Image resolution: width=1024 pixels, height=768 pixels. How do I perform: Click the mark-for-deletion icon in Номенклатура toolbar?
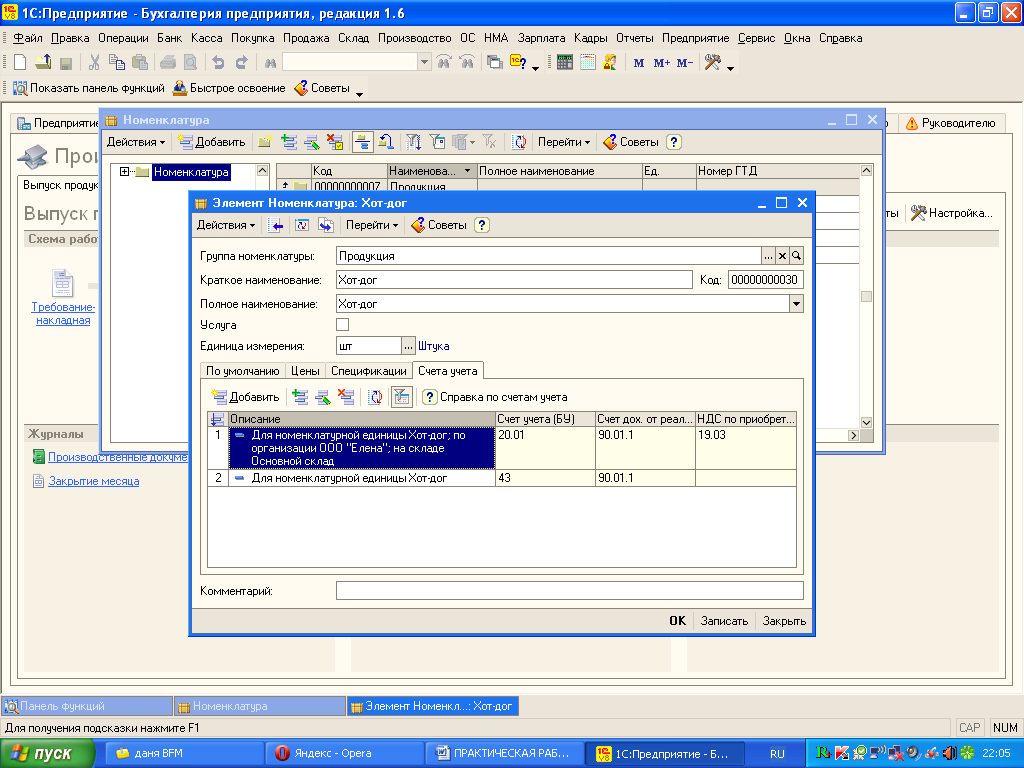(x=335, y=142)
